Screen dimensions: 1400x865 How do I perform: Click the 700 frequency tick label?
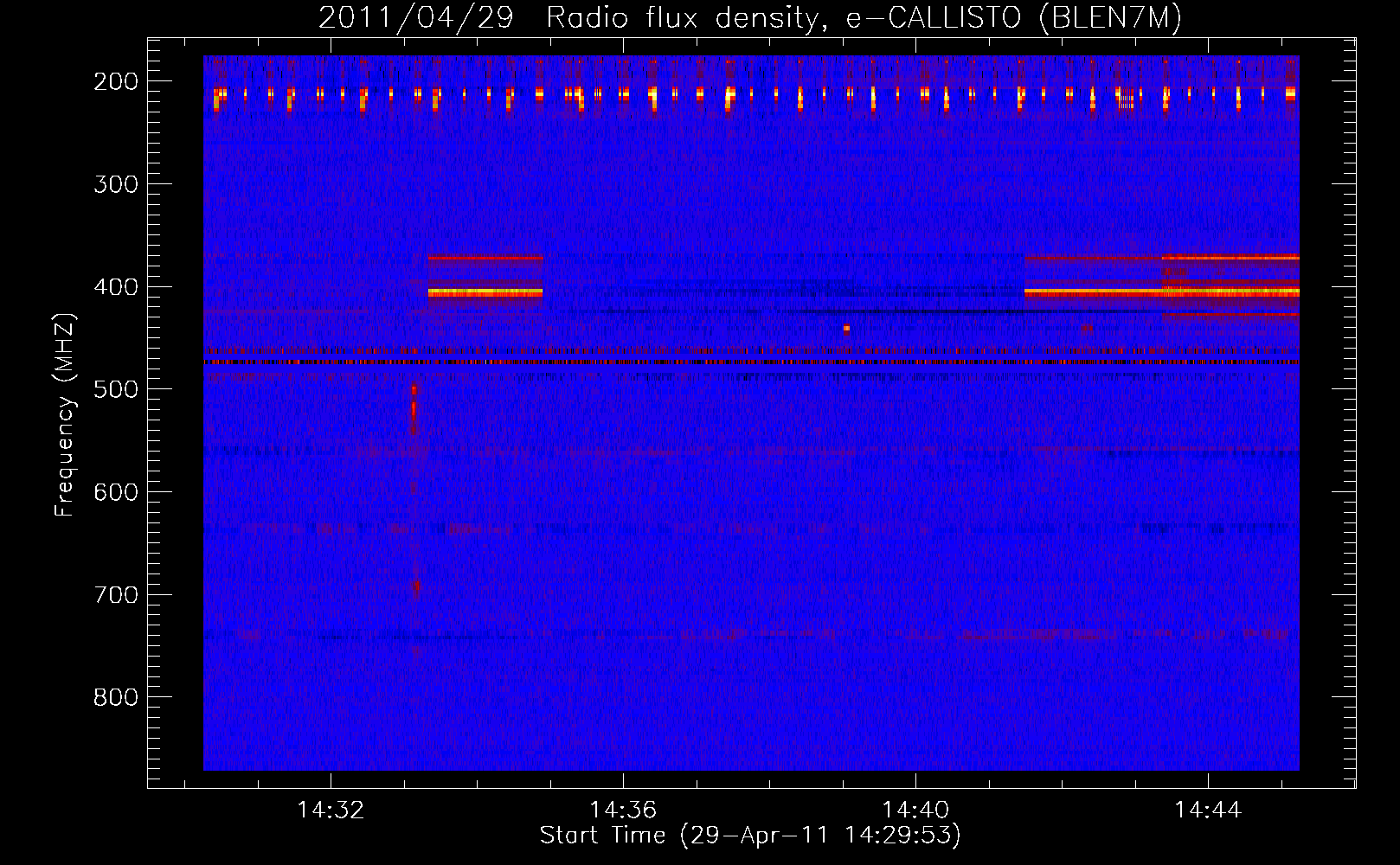116,595
